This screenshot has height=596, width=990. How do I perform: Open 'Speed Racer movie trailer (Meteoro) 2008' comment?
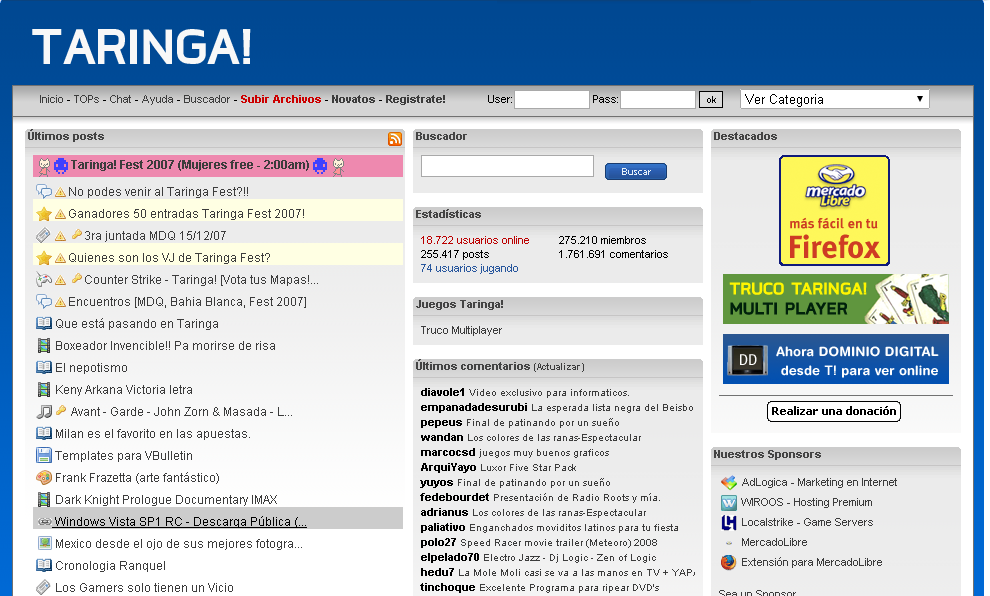(x=559, y=543)
